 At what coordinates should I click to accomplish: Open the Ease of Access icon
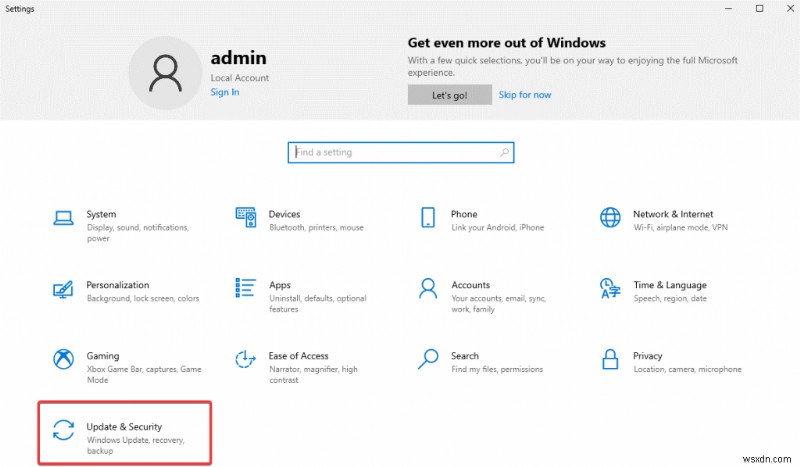coord(245,359)
